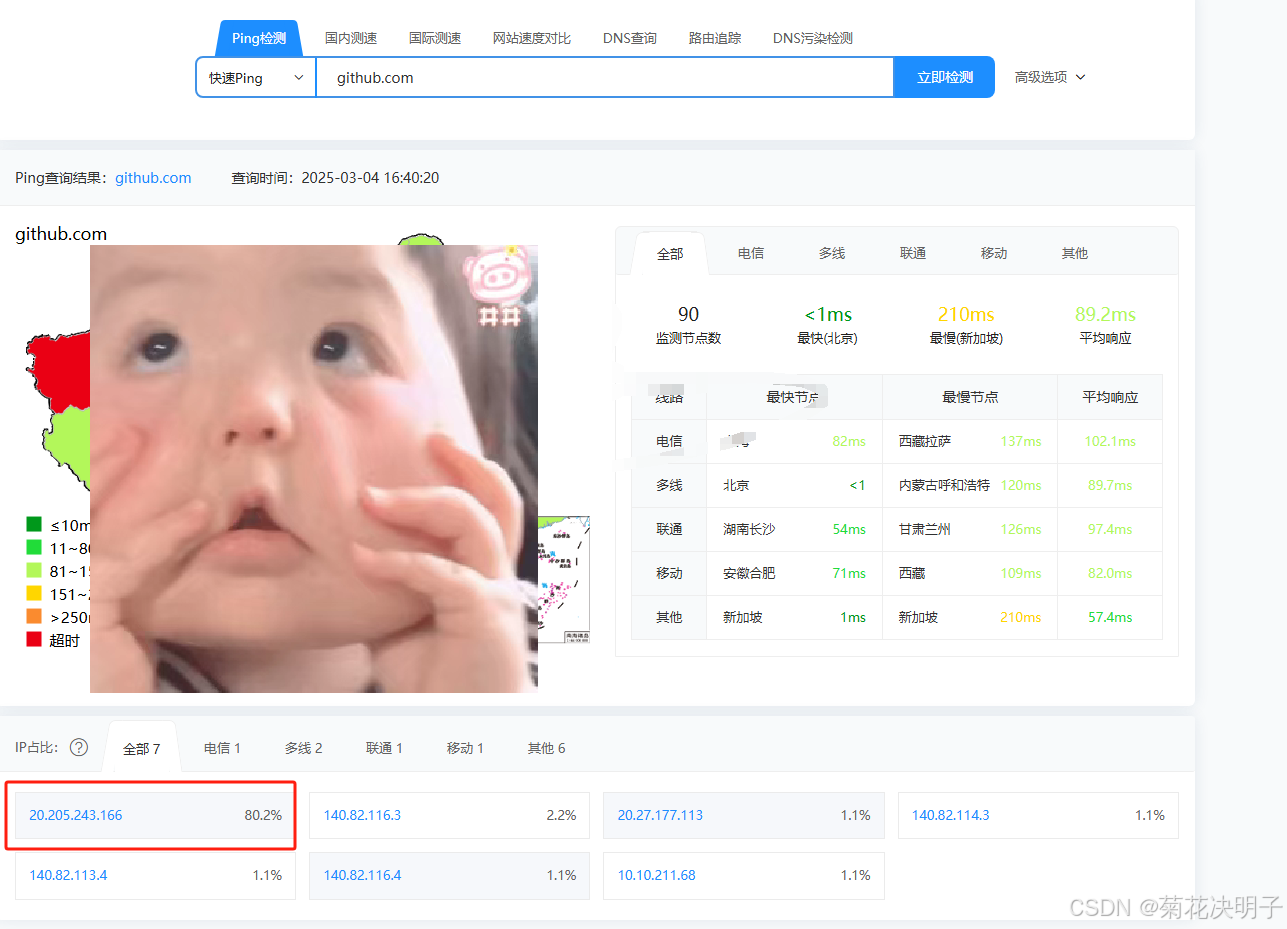Click 甘肃兰州 slowest node cell
1287x929 pixels.
(x=925, y=529)
